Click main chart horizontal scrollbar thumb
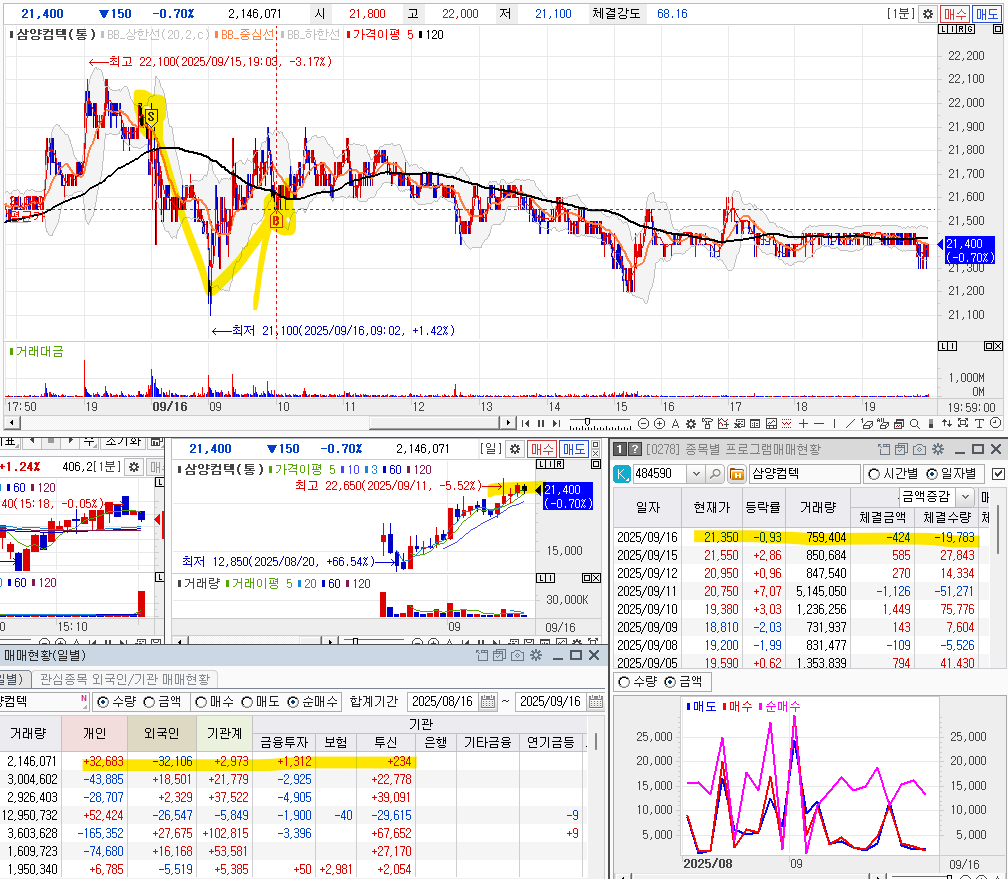 click(x=434, y=423)
